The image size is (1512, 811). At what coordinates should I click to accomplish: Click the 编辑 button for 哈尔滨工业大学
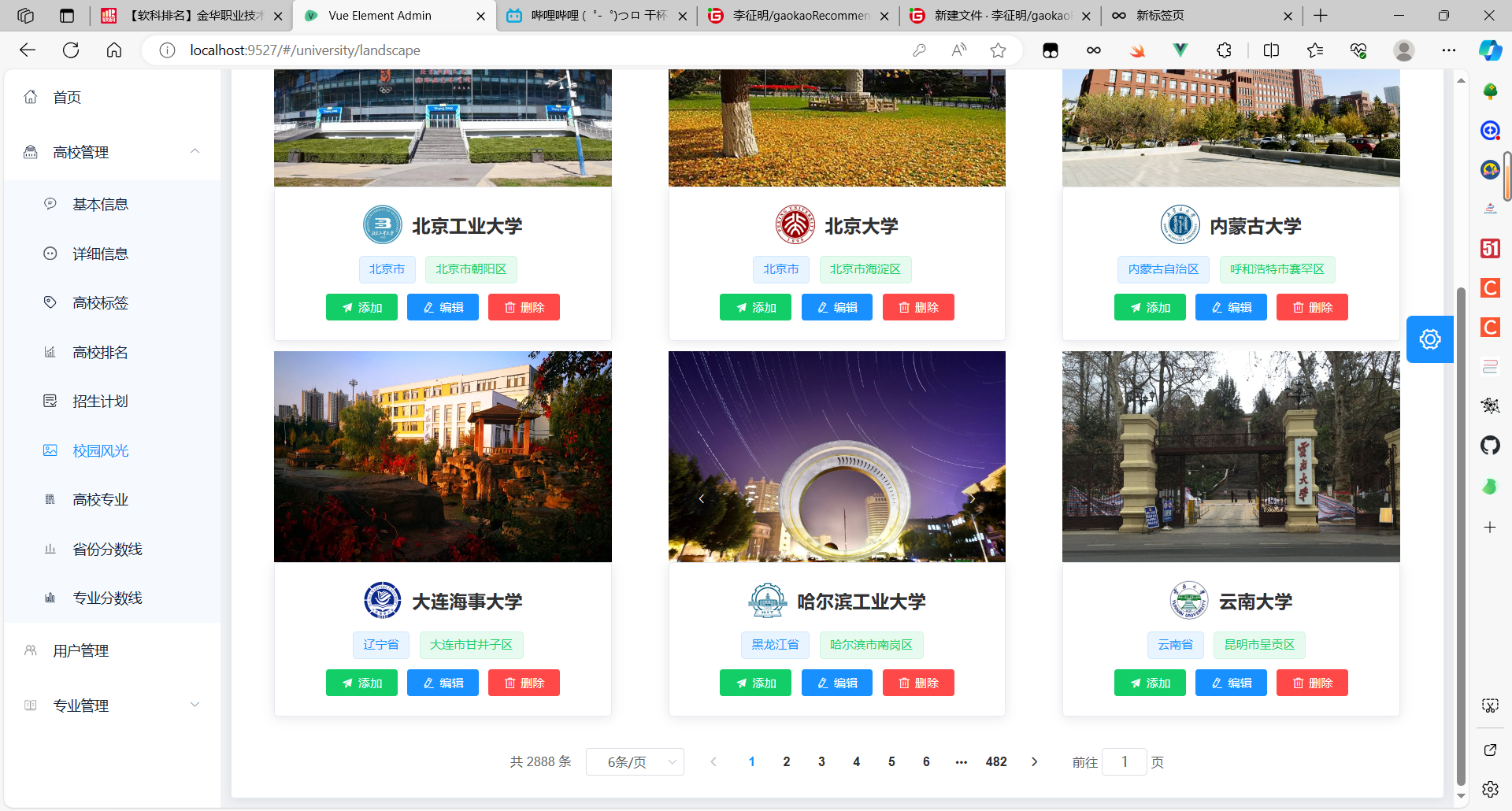[837, 683]
